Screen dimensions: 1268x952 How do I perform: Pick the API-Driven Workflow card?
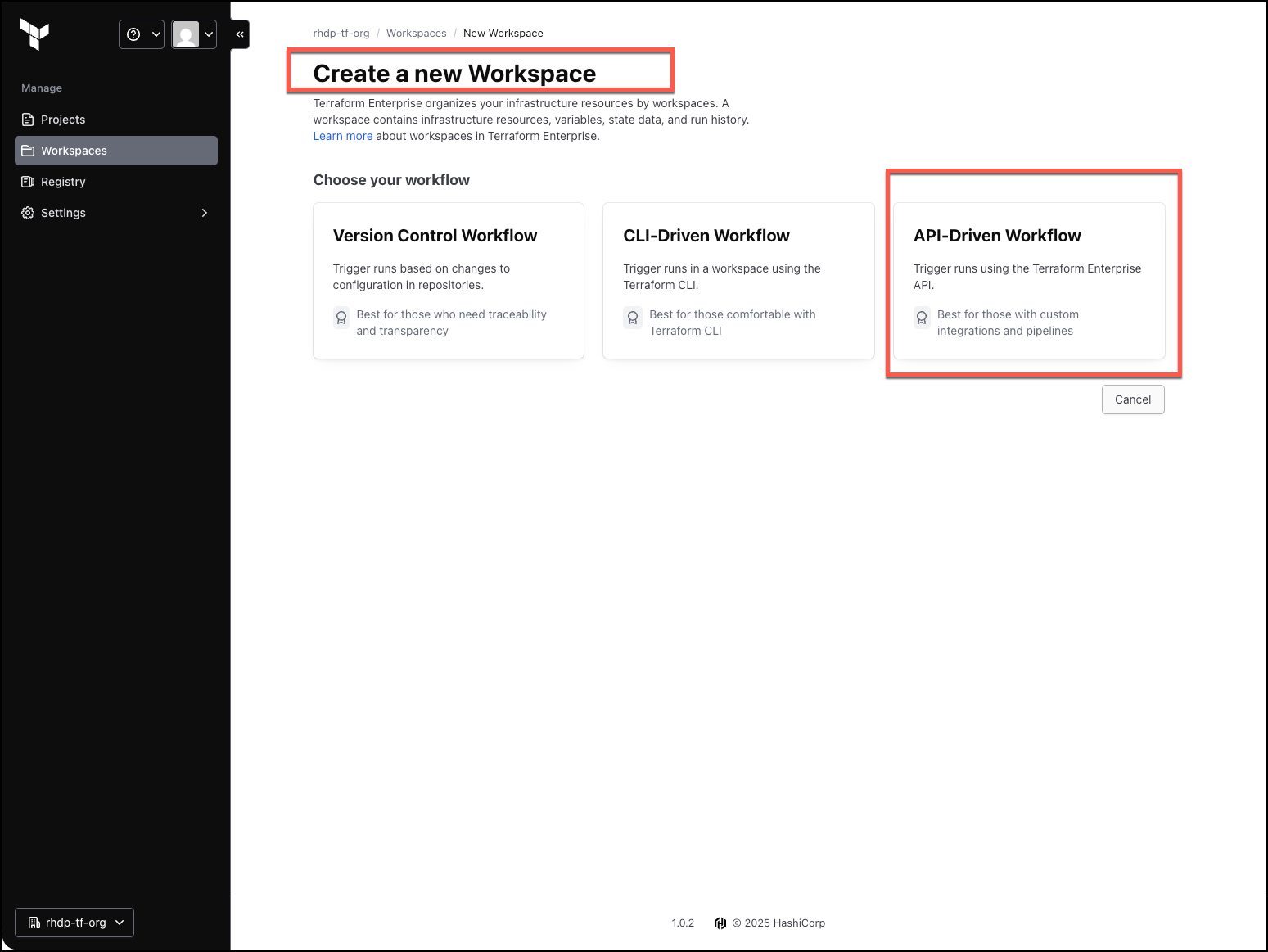(1029, 281)
